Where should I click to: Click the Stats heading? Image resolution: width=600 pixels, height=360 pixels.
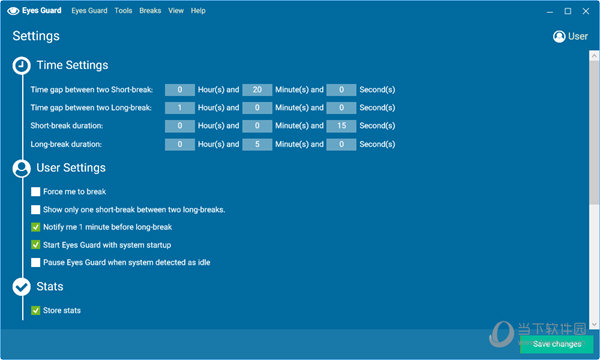point(50,287)
